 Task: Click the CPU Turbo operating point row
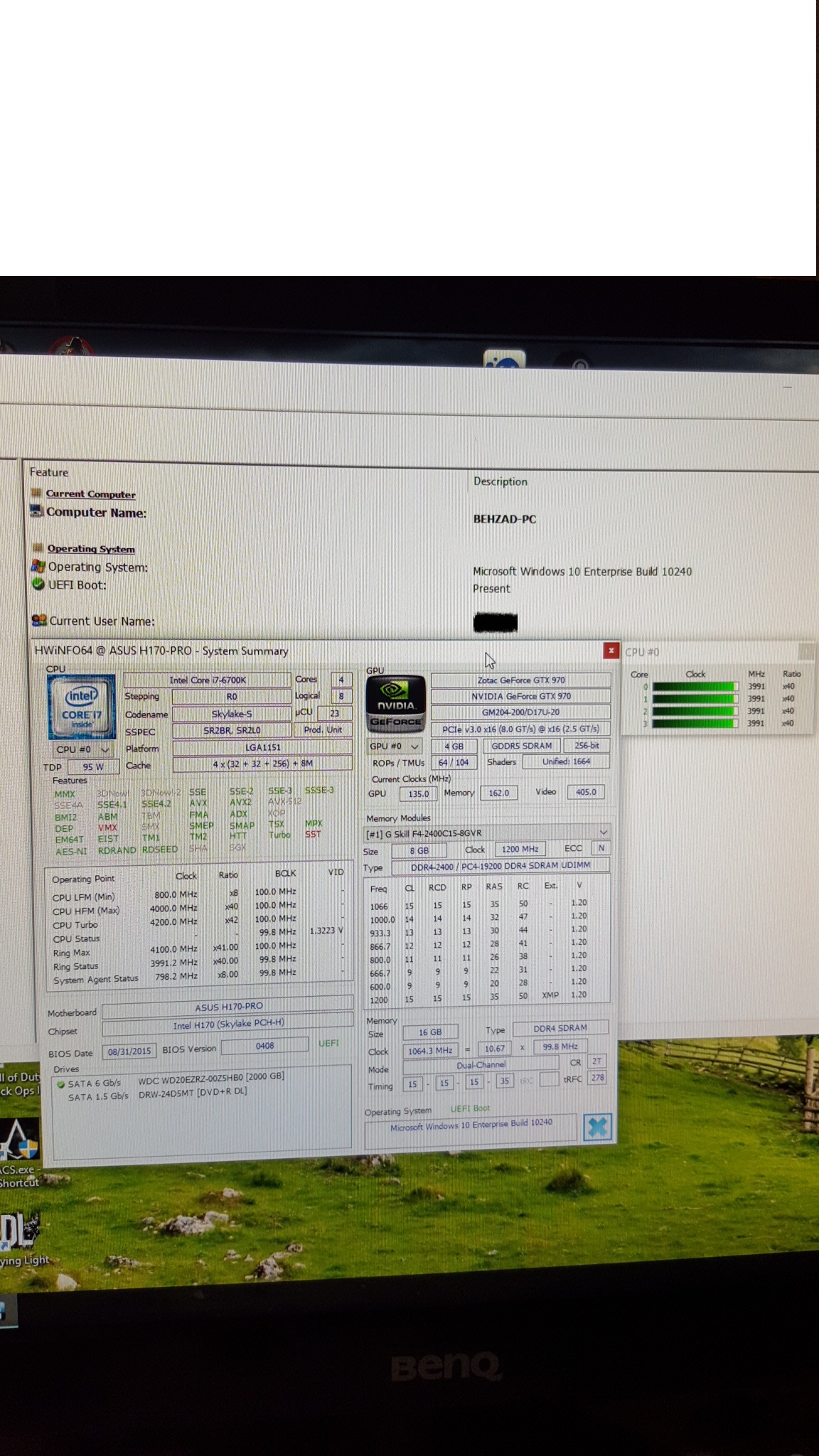click(199, 923)
